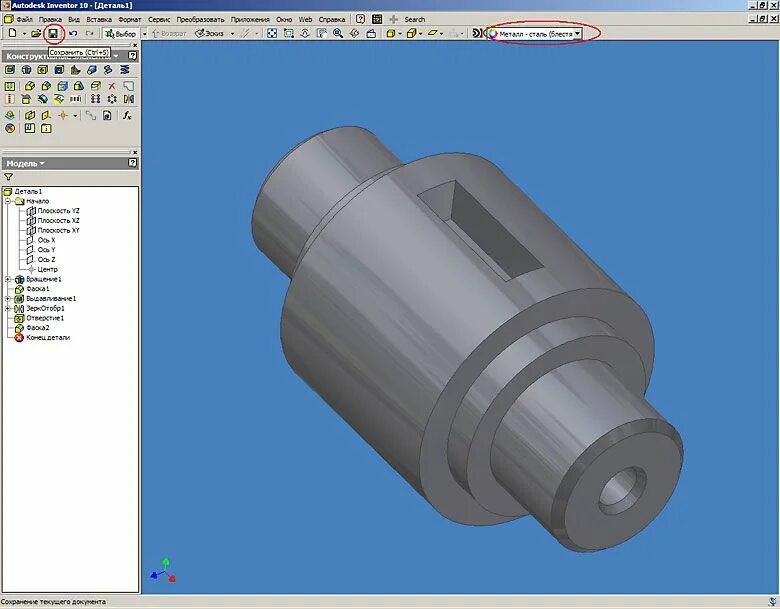
Task: Click the New document icon
Action: click(12, 33)
